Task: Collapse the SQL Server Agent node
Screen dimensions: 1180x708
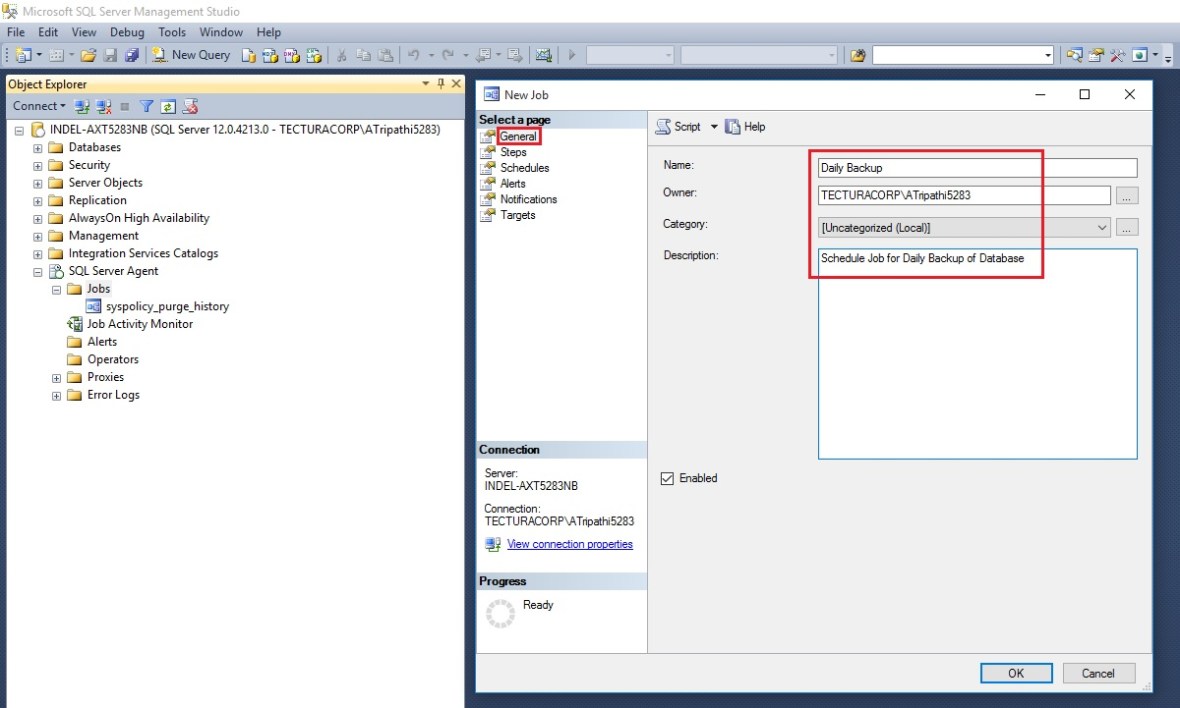Action: tap(38, 271)
